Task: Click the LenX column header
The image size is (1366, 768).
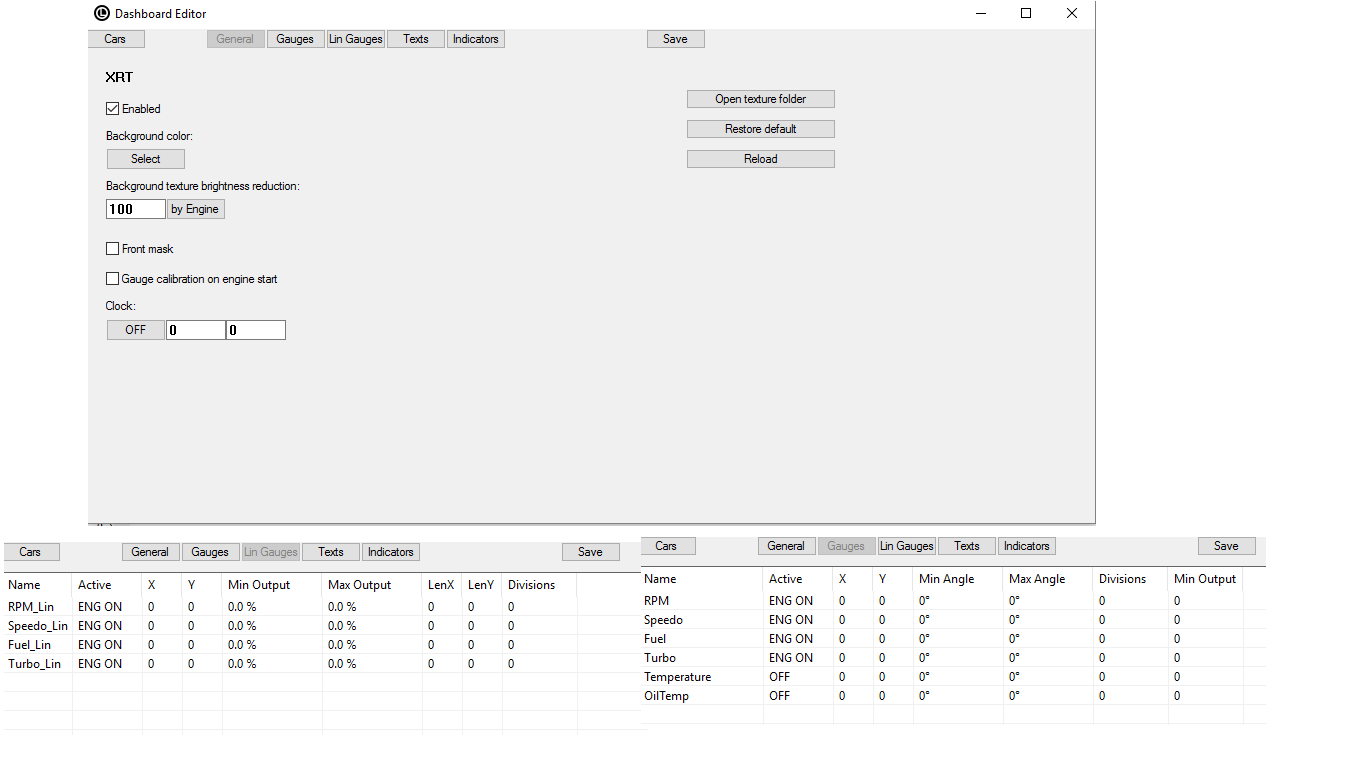Action: pos(442,585)
